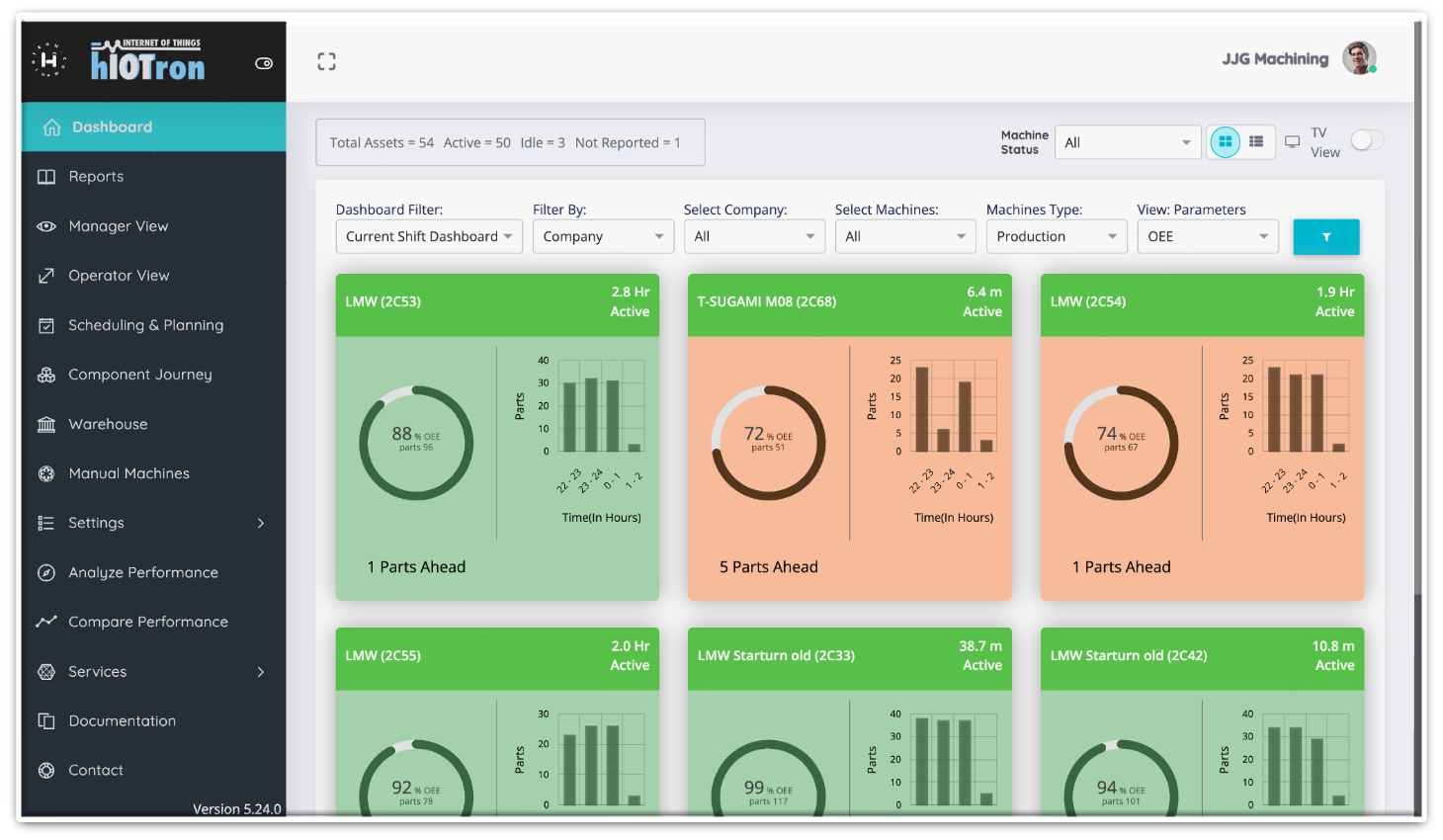Viewport: 1443px width, 840px height.
Task: Click the Total Assets summary box
Action: (x=510, y=142)
